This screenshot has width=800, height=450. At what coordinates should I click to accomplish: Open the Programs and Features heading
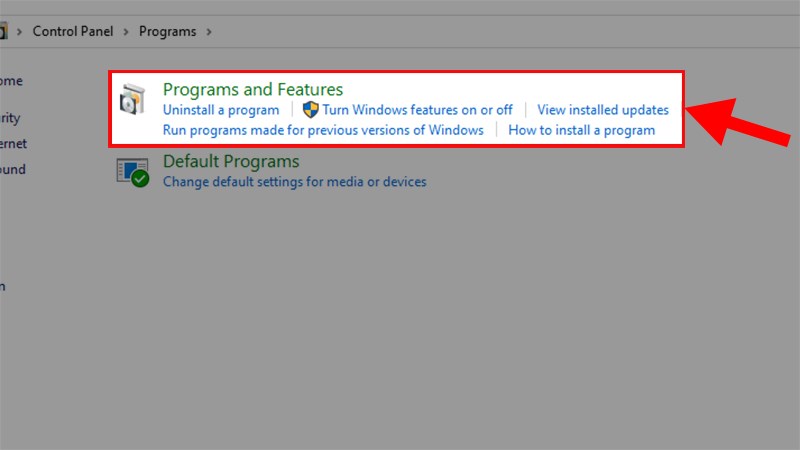pyautogui.click(x=253, y=89)
